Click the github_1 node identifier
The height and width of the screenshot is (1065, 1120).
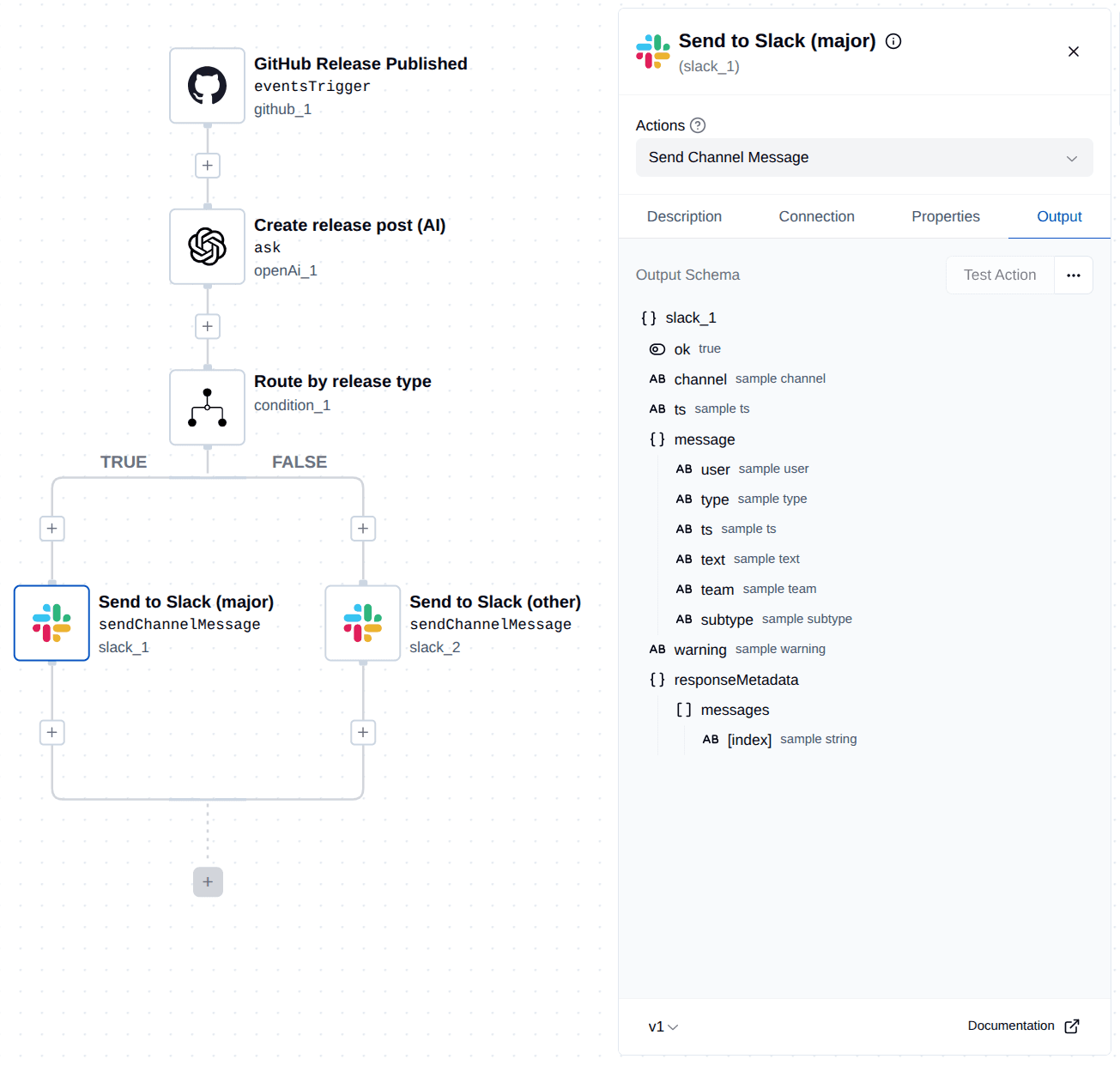coord(282,110)
